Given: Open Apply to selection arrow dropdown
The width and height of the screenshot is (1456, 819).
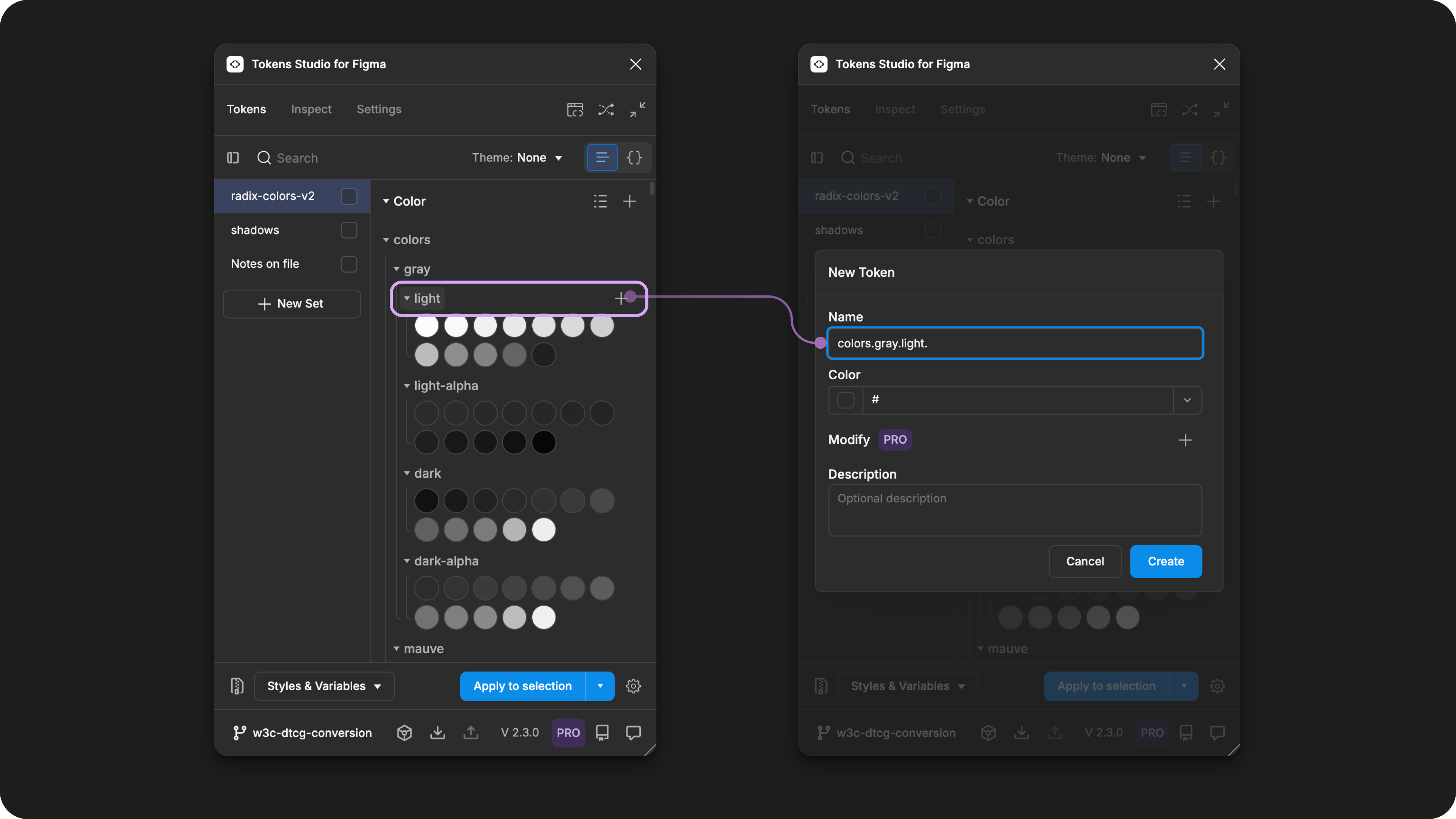Looking at the screenshot, I should [x=600, y=686].
